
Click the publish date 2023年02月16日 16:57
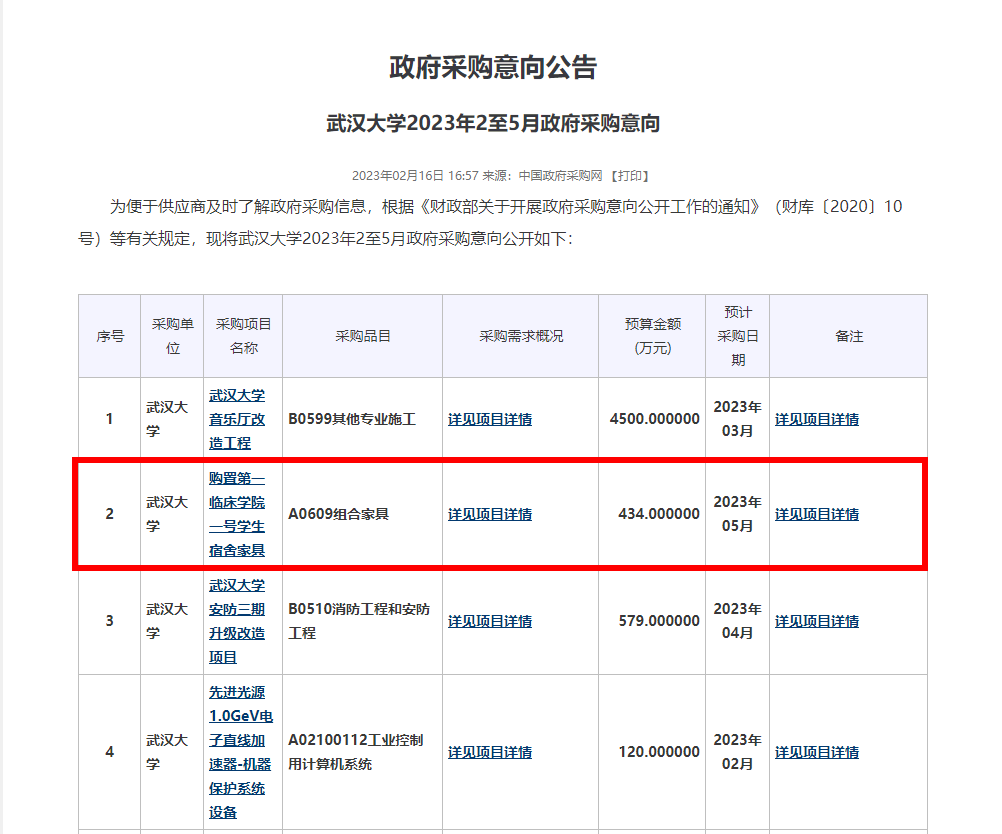pos(415,176)
